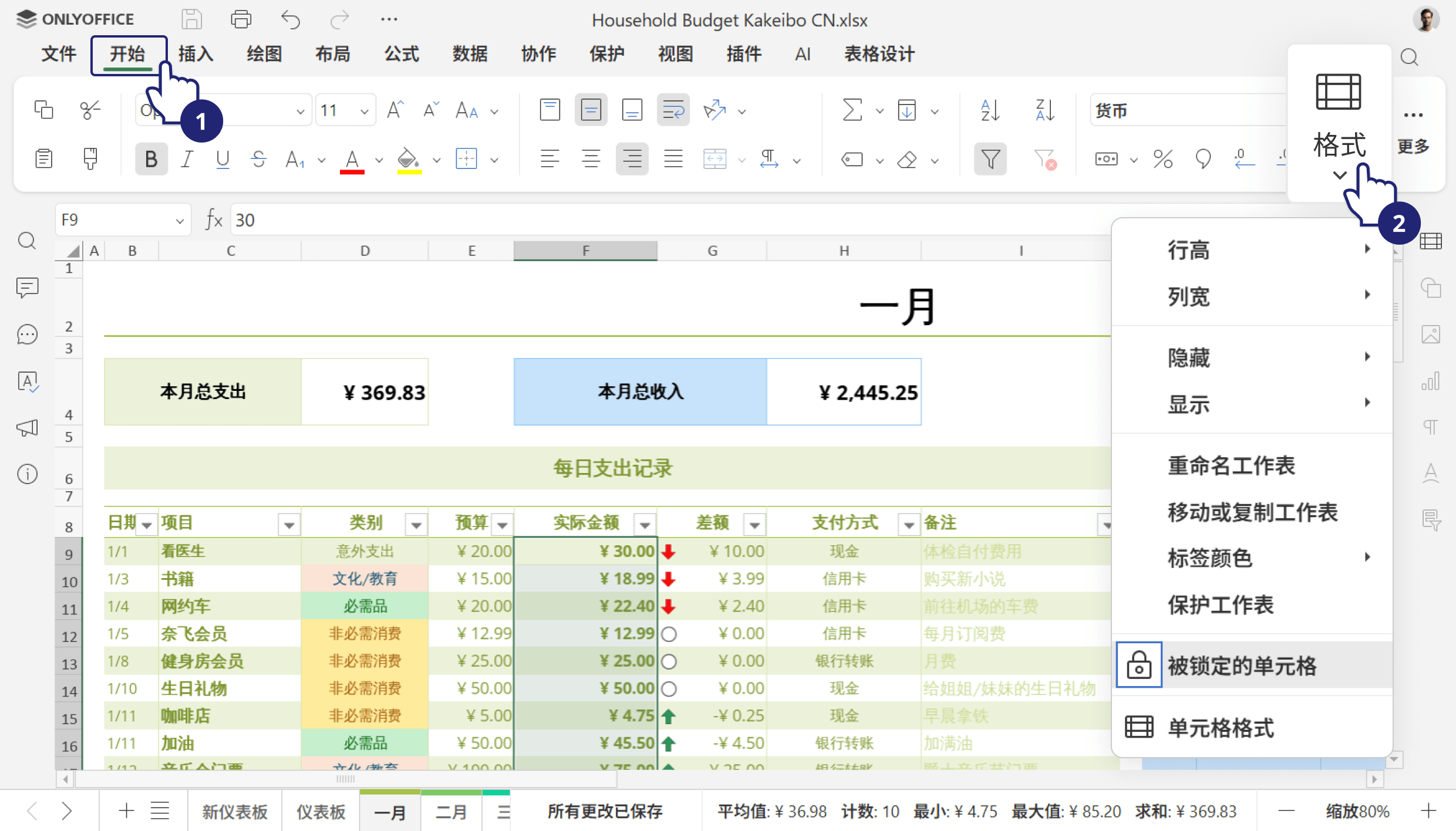Toggle italic formatting
The image size is (1456, 831).
coord(187,158)
